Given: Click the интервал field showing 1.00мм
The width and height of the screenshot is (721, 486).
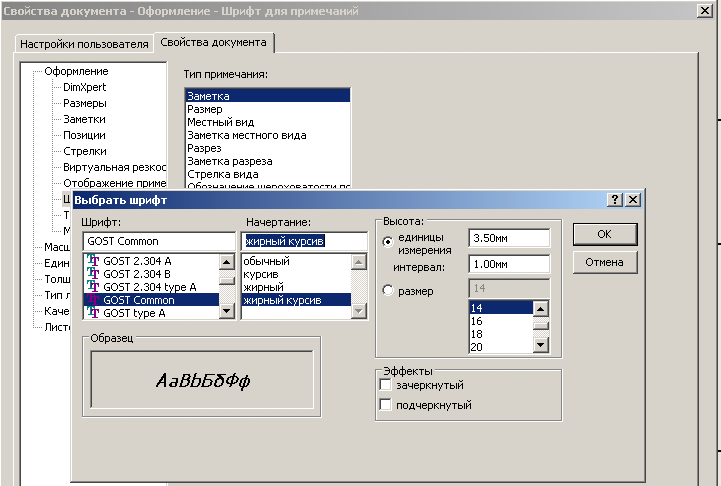Looking at the screenshot, I should (x=509, y=264).
